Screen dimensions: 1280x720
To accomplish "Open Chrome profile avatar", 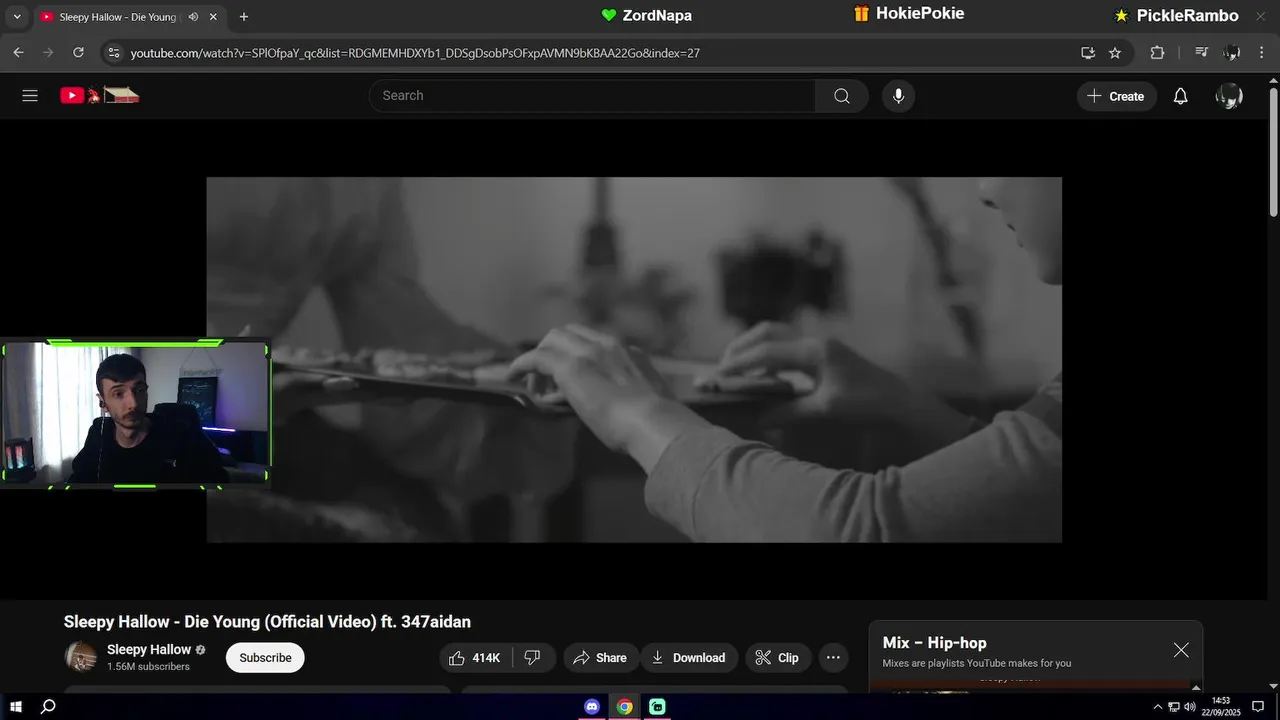I will tap(1232, 53).
